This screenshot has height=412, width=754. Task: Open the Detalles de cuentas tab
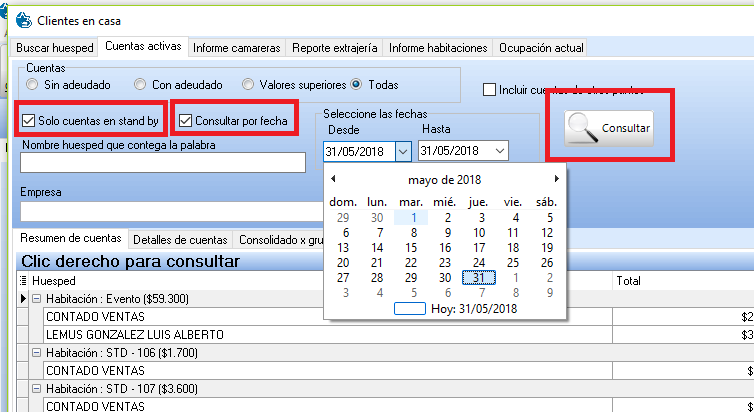tap(180, 239)
